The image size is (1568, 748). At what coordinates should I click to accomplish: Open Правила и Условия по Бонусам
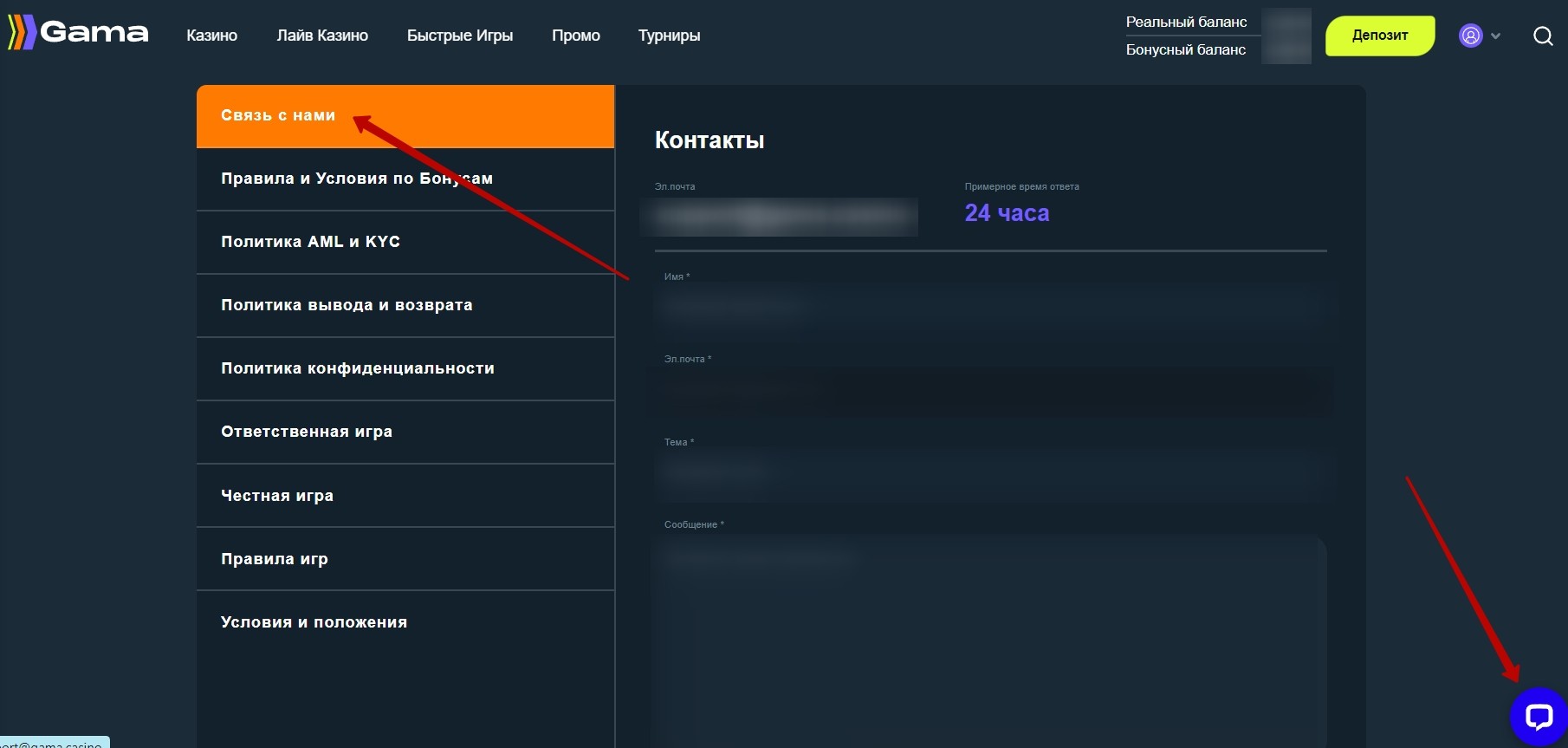pos(356,179)
